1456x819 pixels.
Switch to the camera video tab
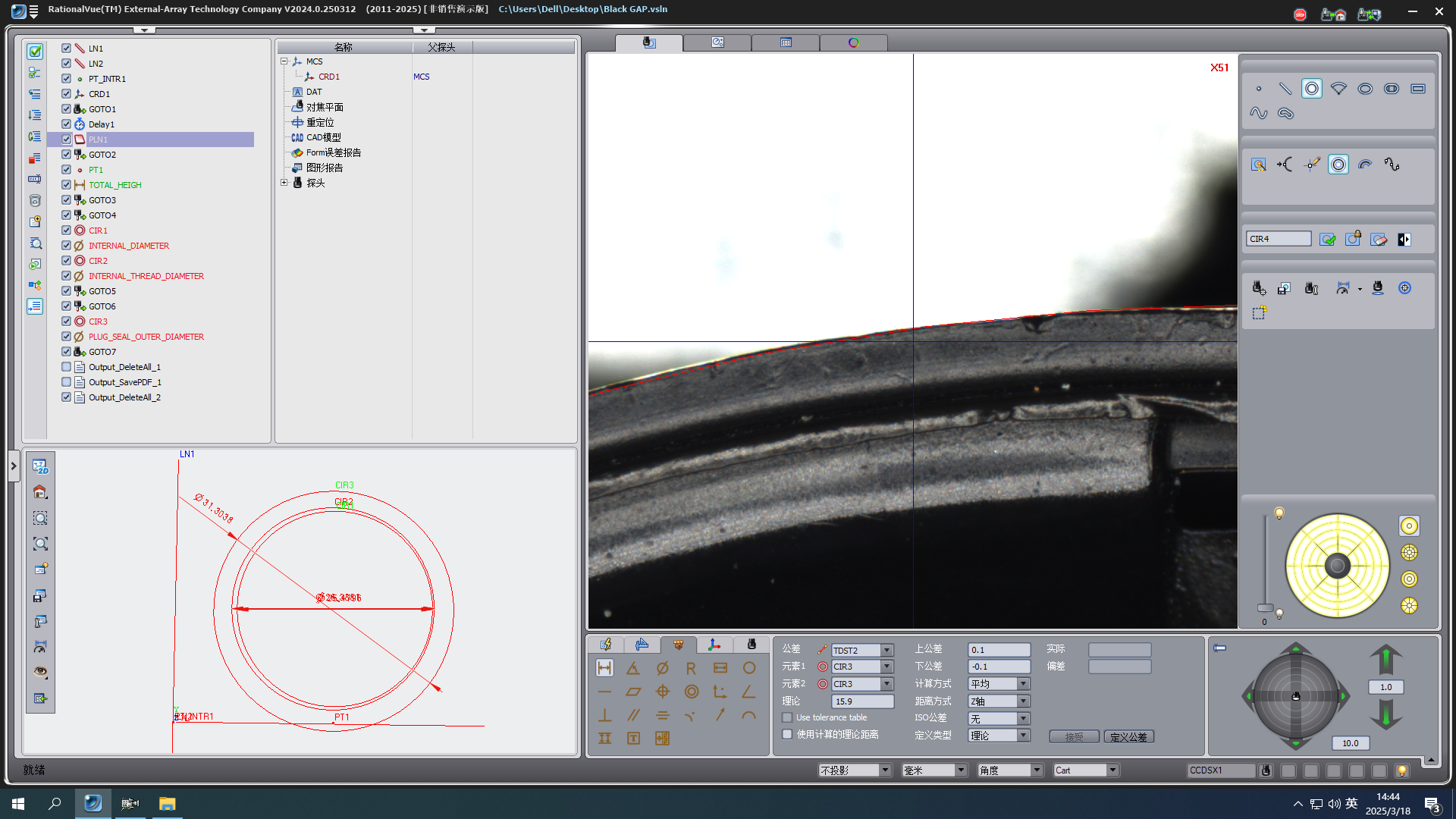pos(649,42)
